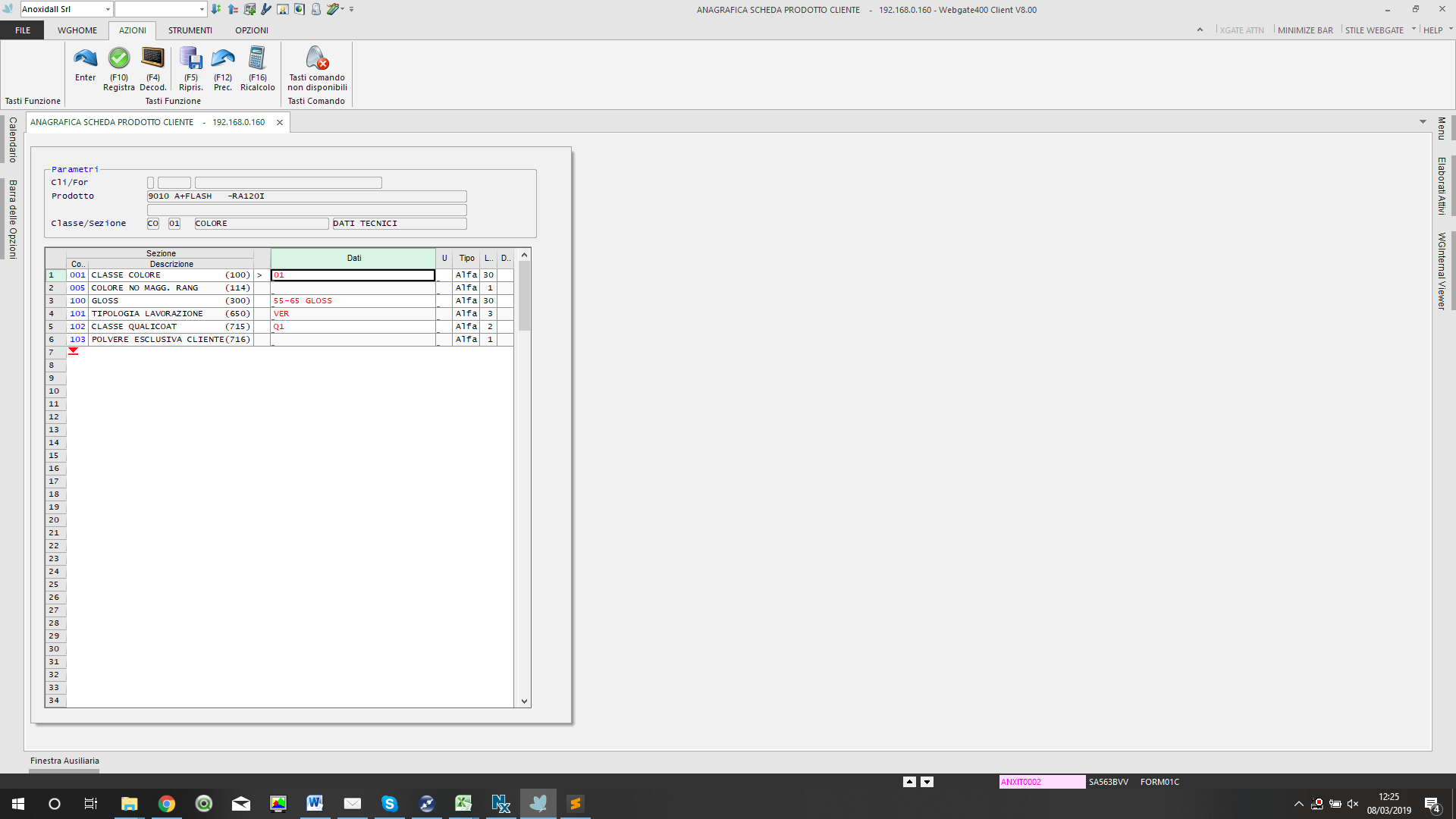Click the F16 Ricalcolo calculator icon
This screenshot has height=819, width=1456.
tap(258, 58)
